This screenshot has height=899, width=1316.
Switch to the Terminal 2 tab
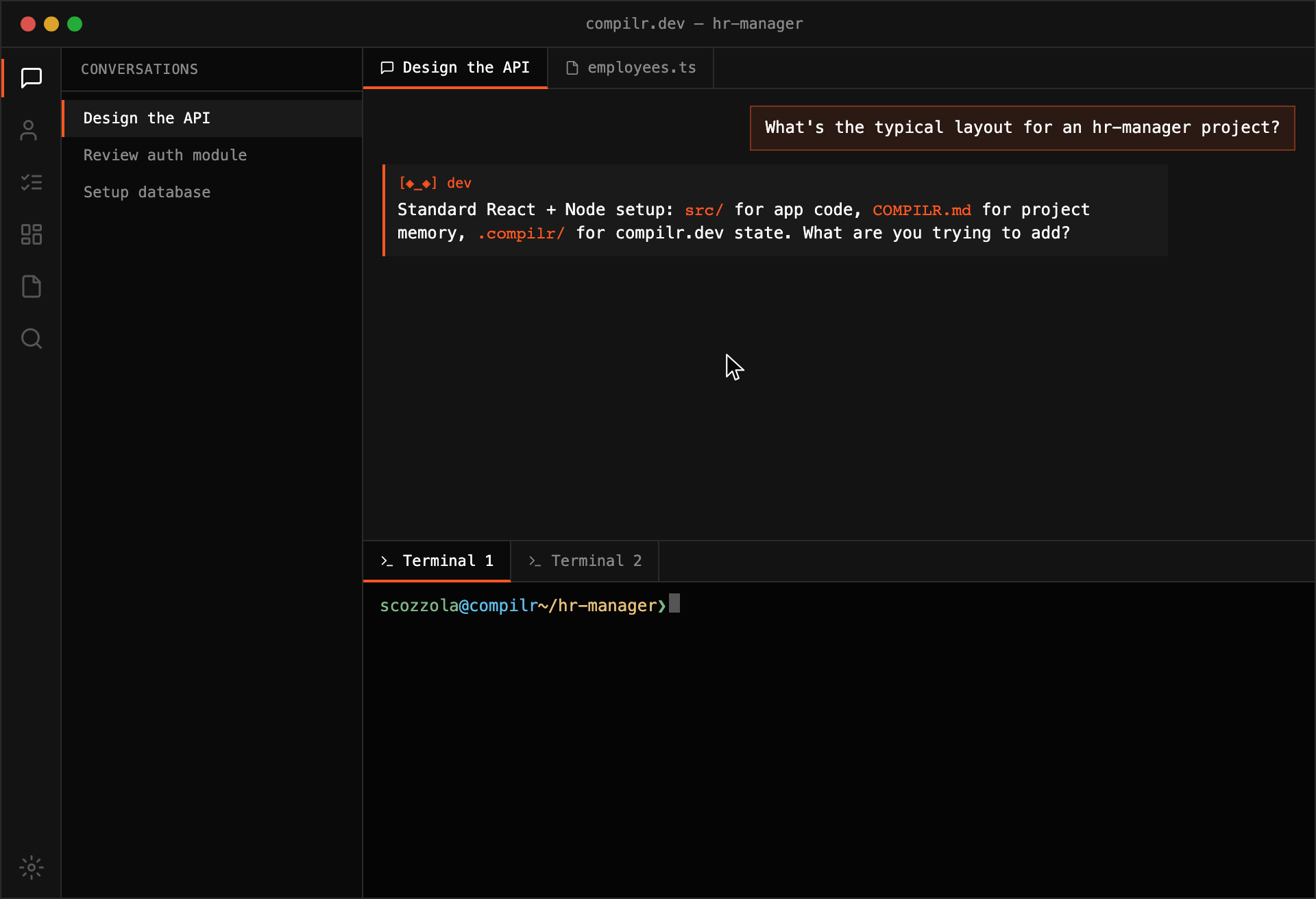[585, 561]
